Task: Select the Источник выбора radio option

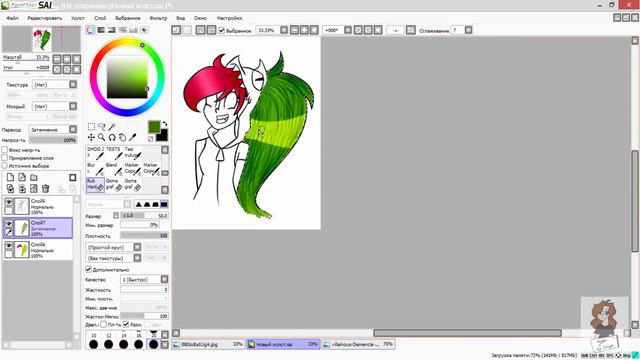Action: tap(5, 166)
